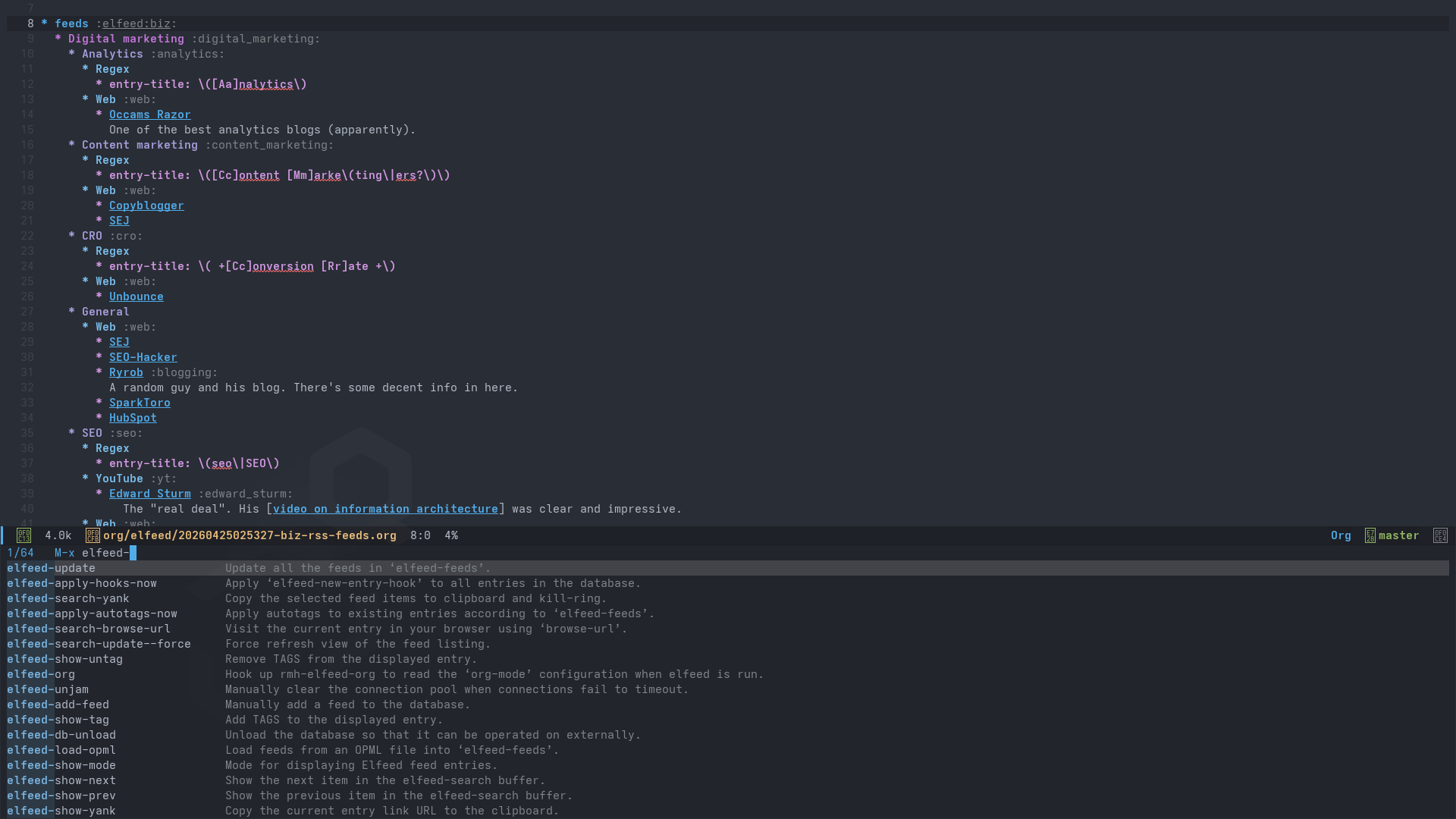Viewport: 1456px width, 819px height.
Task: Open the SEO-Hacker link
Action: click(143, 357)
